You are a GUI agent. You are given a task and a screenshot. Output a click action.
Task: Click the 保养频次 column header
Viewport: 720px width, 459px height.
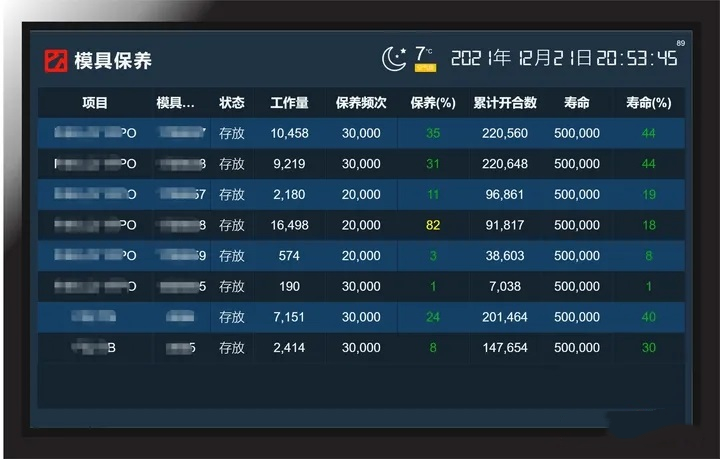point(361,103)
